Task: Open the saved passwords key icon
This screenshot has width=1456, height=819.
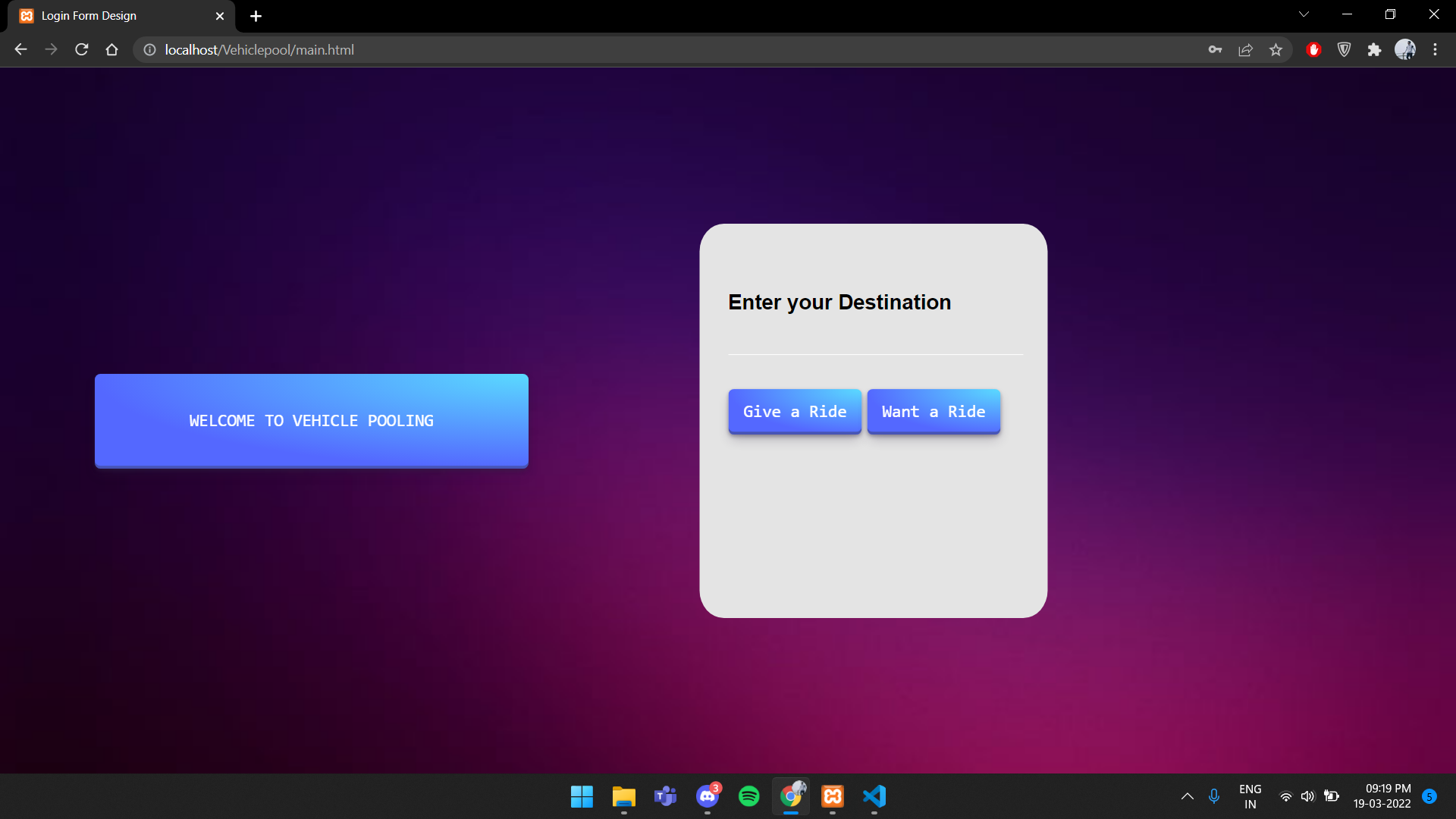Action: (1215, 50)
